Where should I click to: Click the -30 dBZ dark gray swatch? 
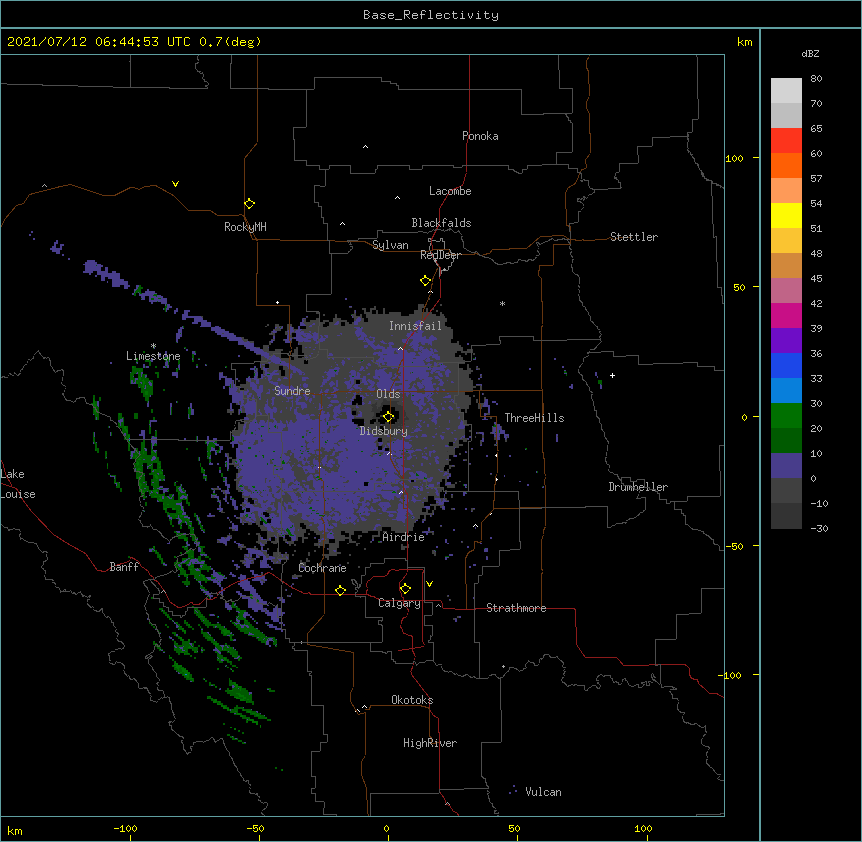[x=786, y=516]
